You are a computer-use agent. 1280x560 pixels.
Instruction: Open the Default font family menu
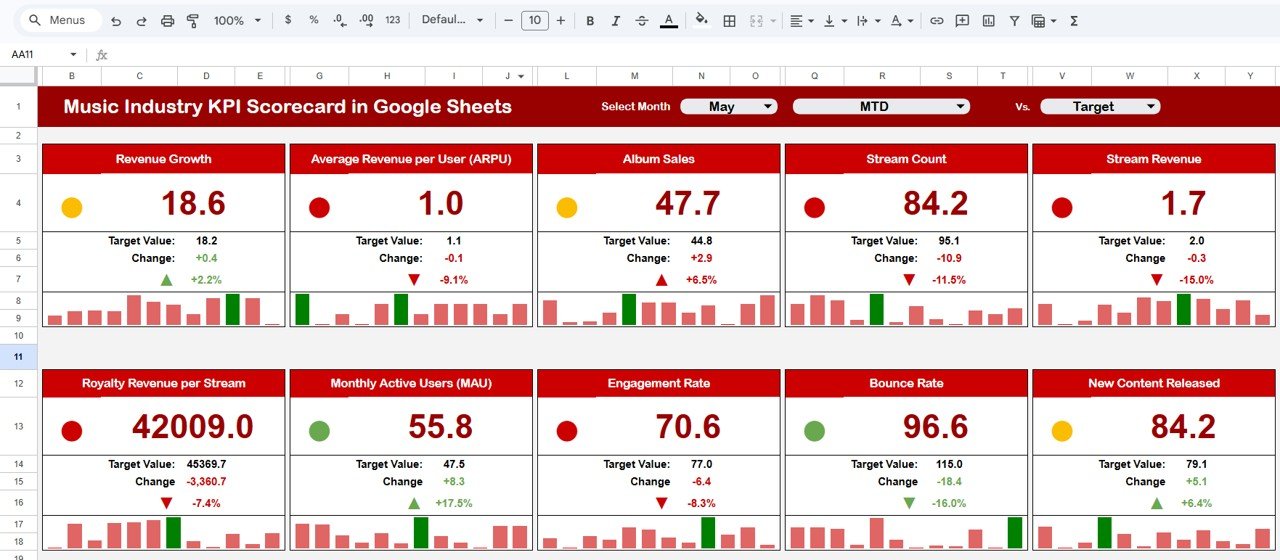click(x=452, y=21)
